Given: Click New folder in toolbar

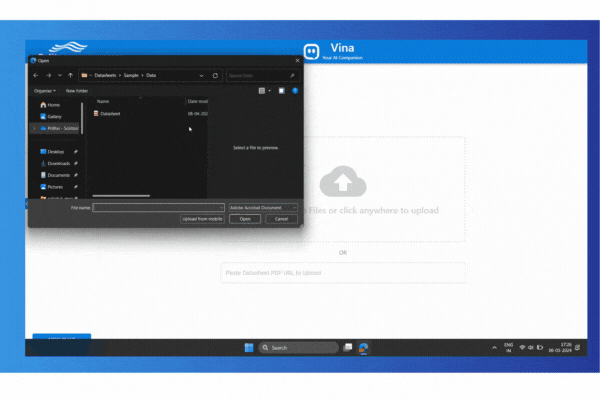Looking at the screenshot, I should pos(77,90).
